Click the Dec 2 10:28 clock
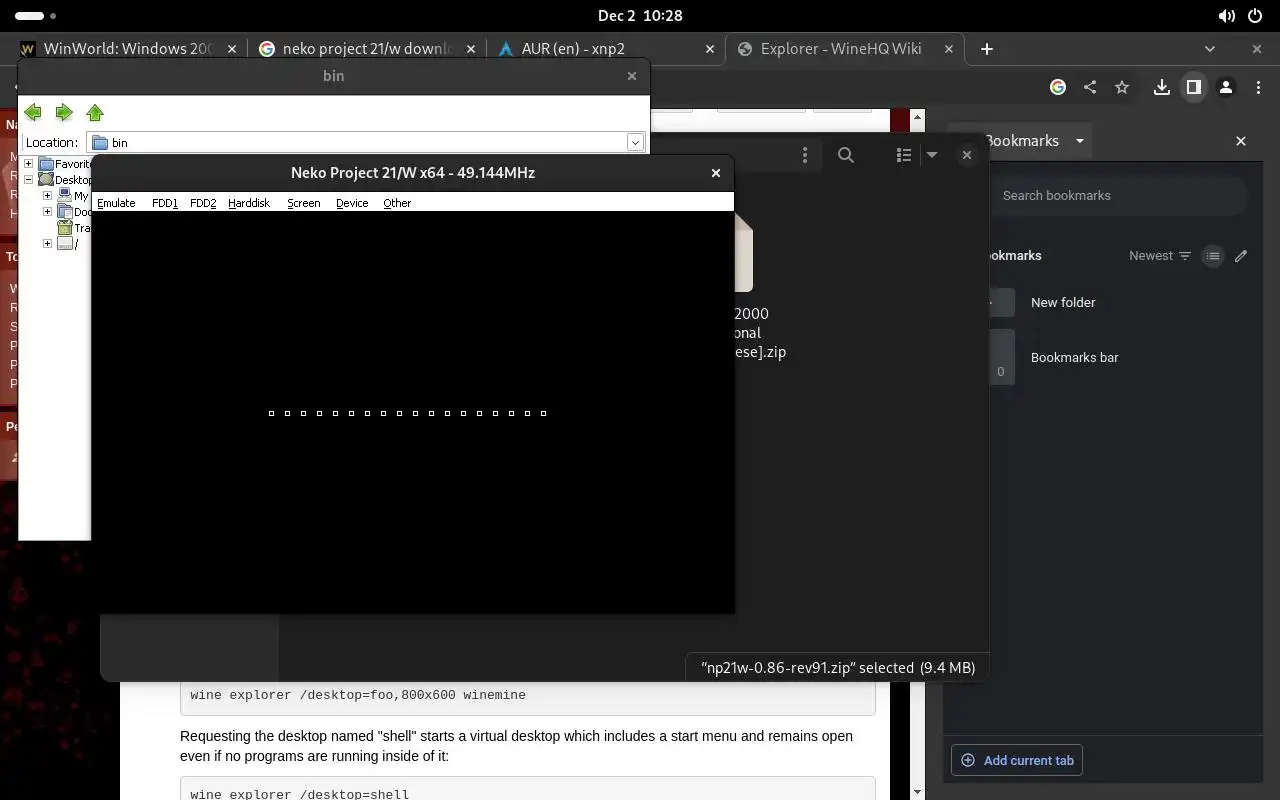This screenshot has height=800, width=1280. click(640, 16)
